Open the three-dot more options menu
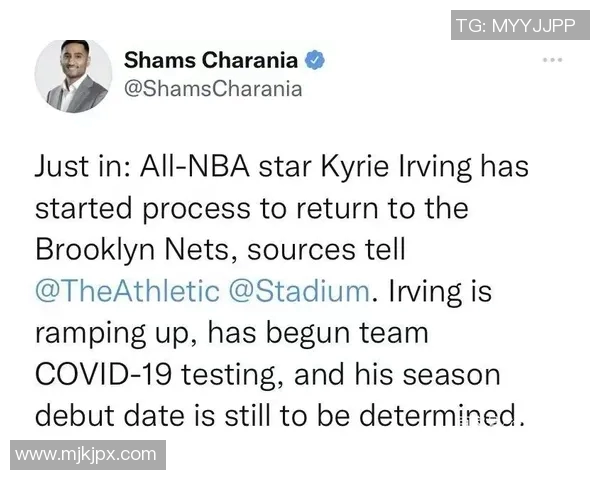The image size is (600, 480). 553,61
